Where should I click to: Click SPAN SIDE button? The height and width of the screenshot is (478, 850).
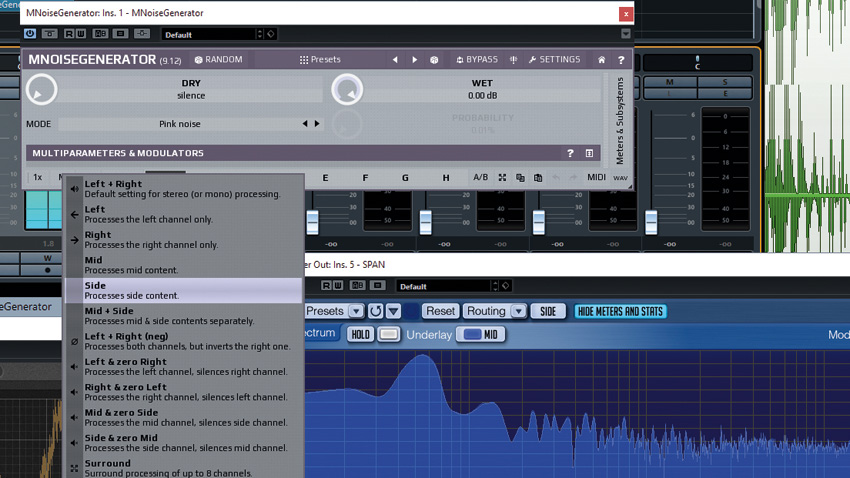point(548,311)
